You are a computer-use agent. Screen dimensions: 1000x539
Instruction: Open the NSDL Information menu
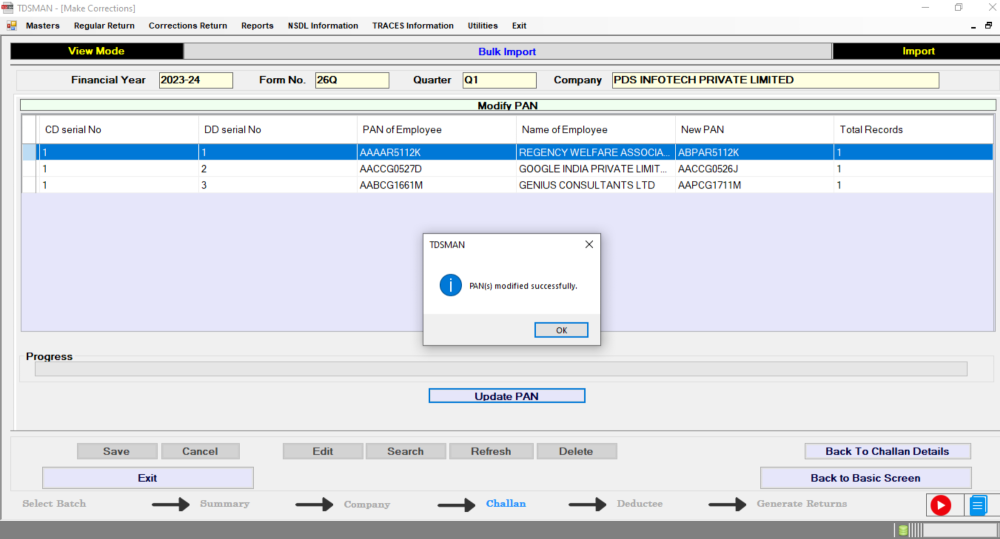[x=323, y=26]
